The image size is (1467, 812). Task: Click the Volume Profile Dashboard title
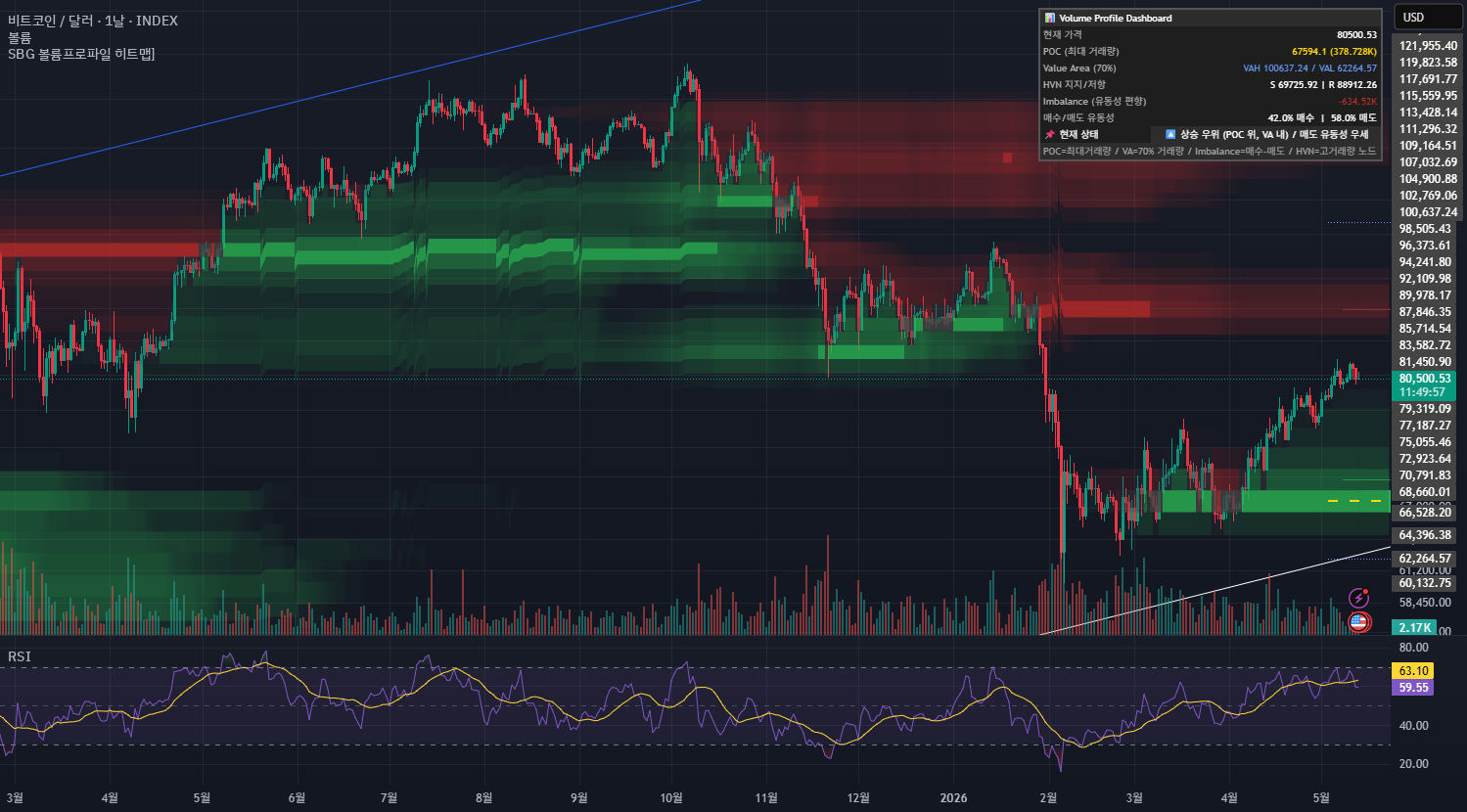coord(1115,18)
